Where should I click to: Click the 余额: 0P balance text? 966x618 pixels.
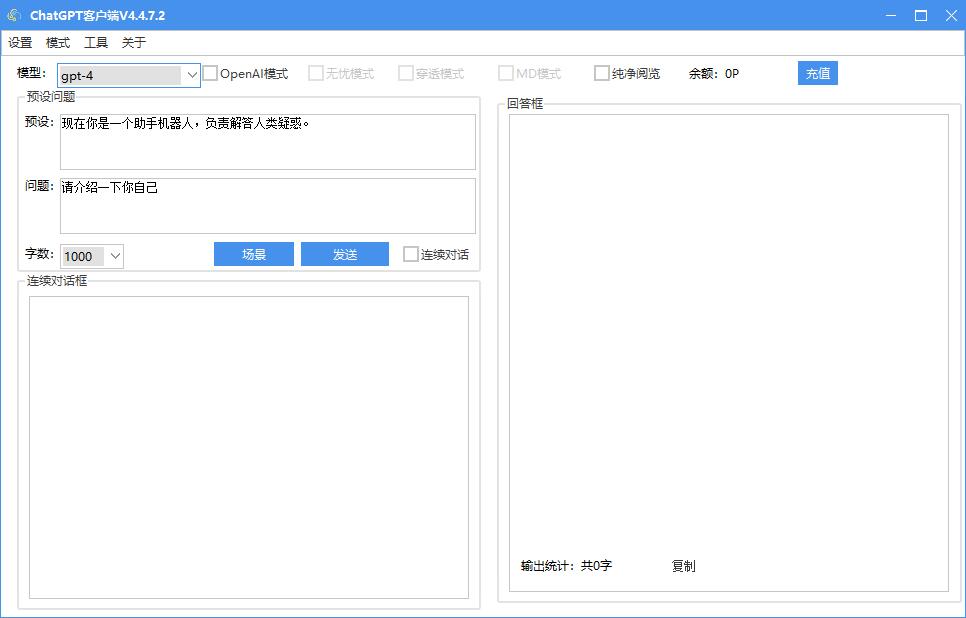(x=713, y=73)
